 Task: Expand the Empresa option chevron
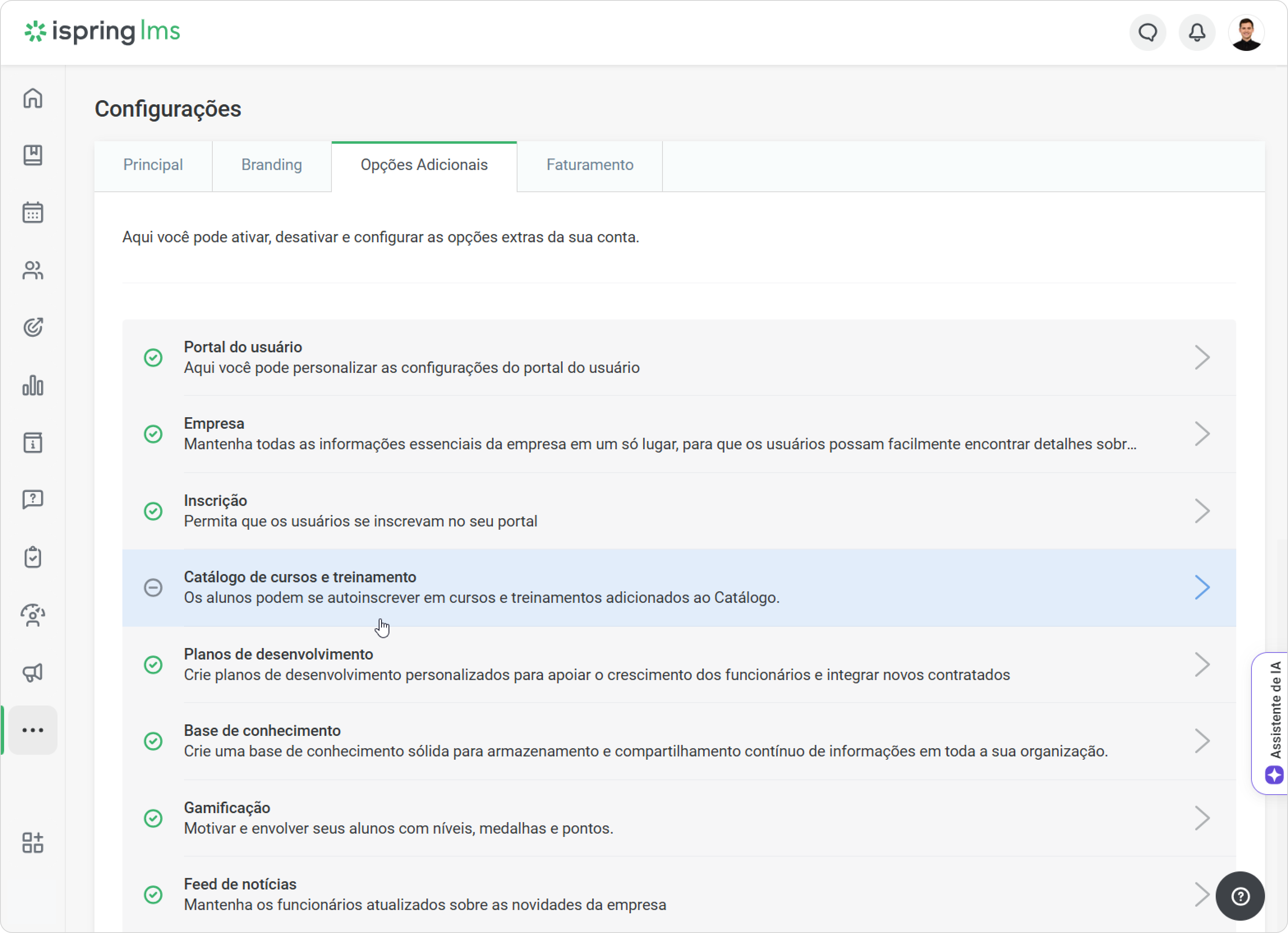(1202, 434)
